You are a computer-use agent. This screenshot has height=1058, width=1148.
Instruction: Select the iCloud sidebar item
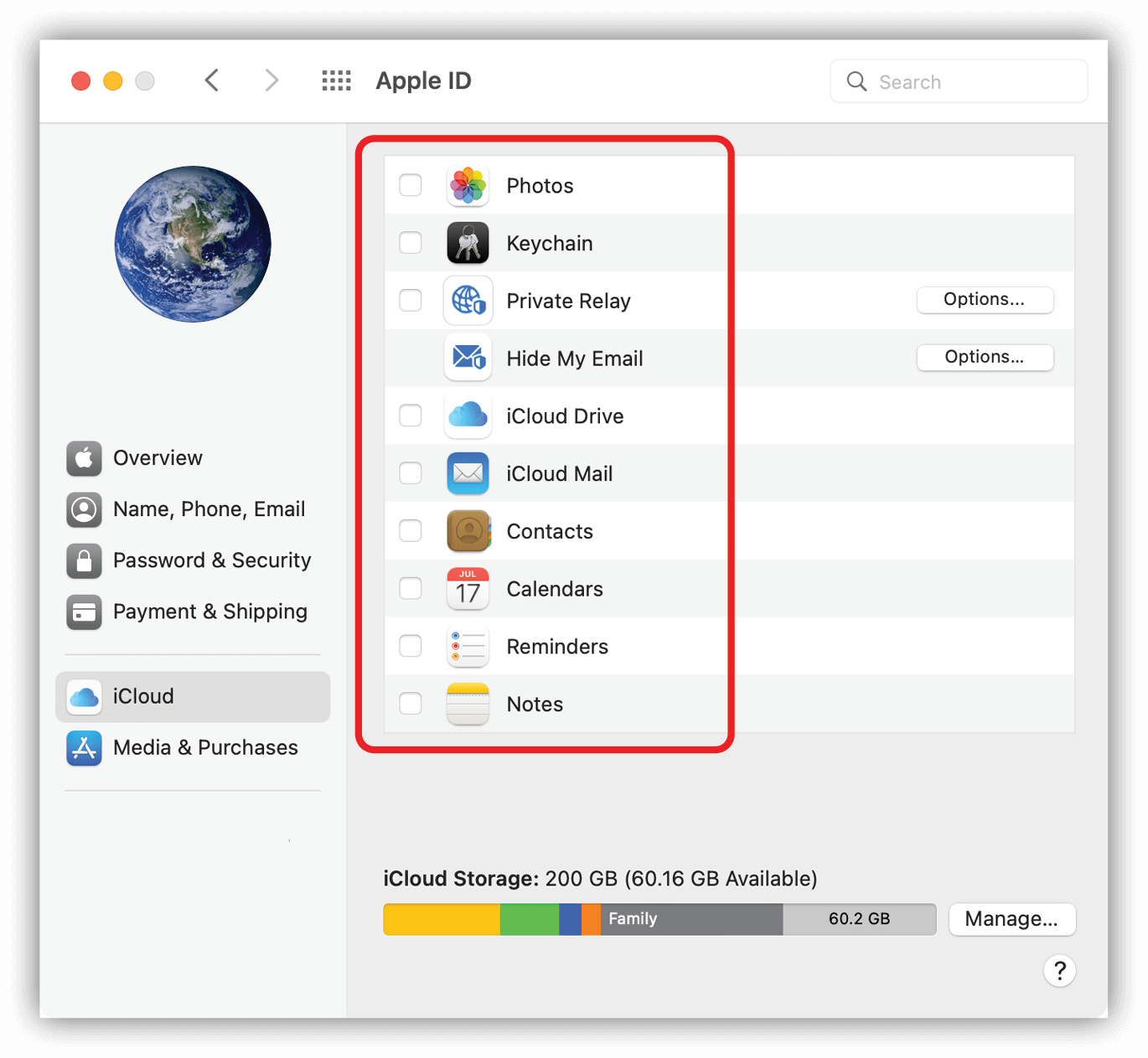click(x=193, y=696)
